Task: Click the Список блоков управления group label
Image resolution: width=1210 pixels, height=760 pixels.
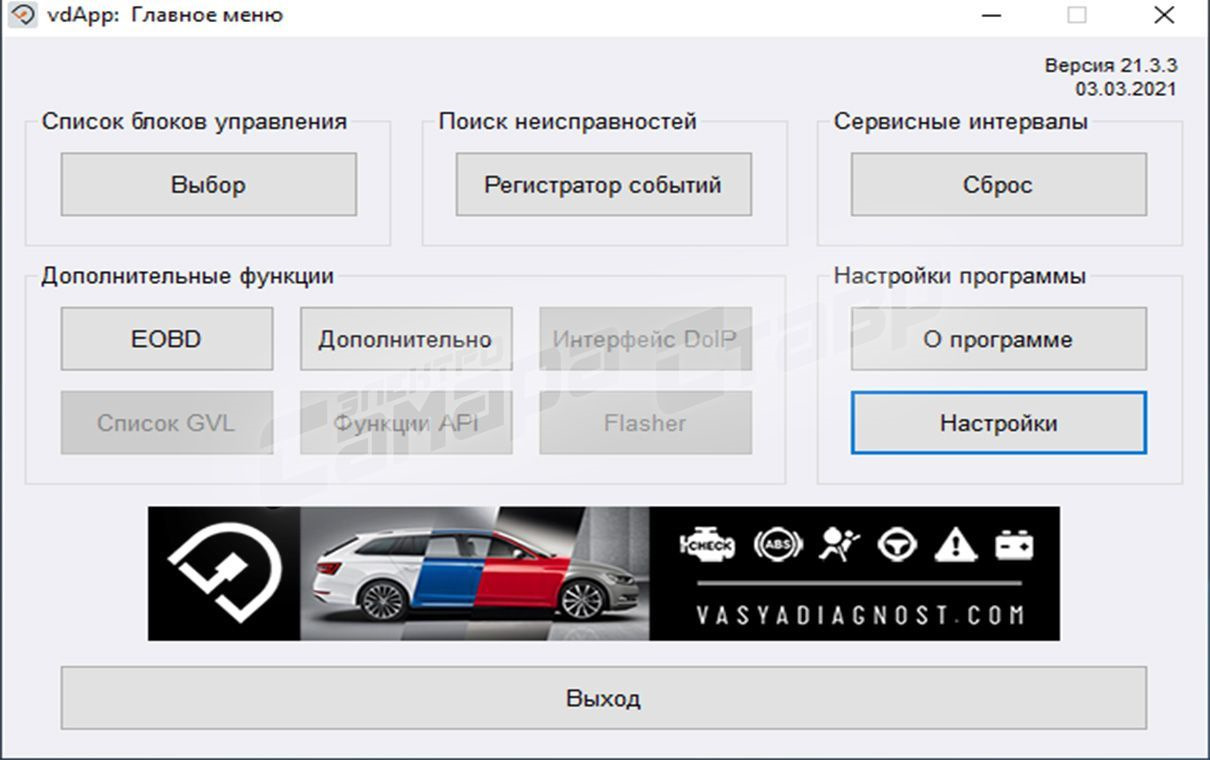Action: click(194, 122)
